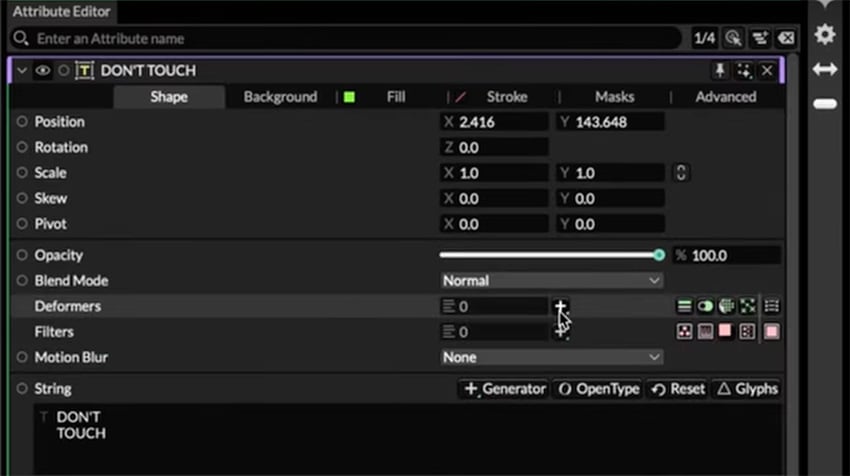The image size is (850, 476).
Task: Click the cursor-selection icon beside 1/4
Action: coord(733,38)
